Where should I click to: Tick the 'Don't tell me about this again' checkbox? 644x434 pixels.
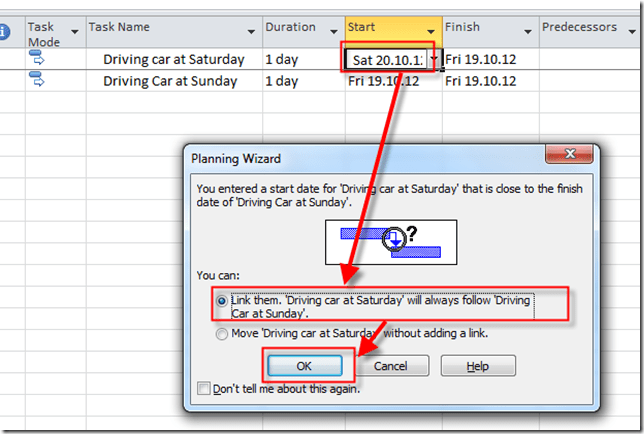[205, 388]
